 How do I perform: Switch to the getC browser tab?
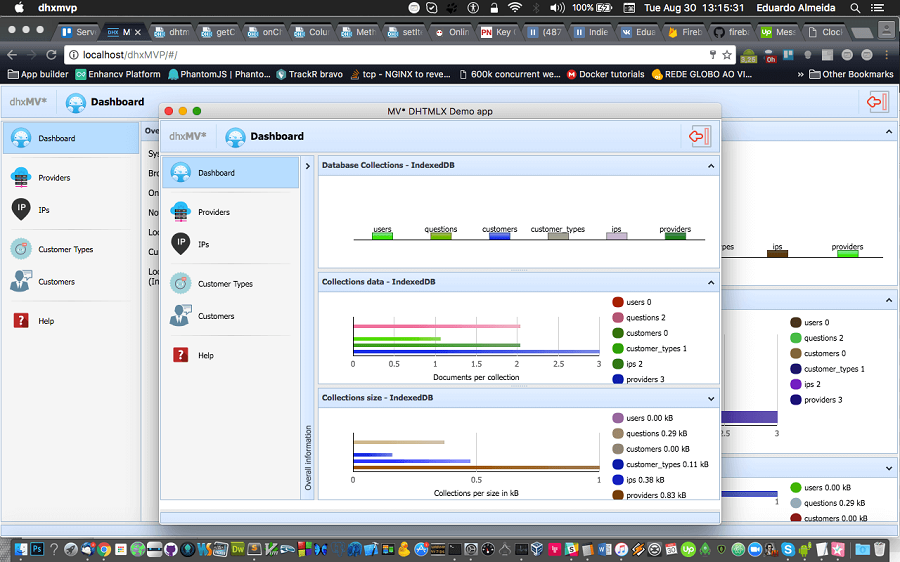[x=219, y=32]
